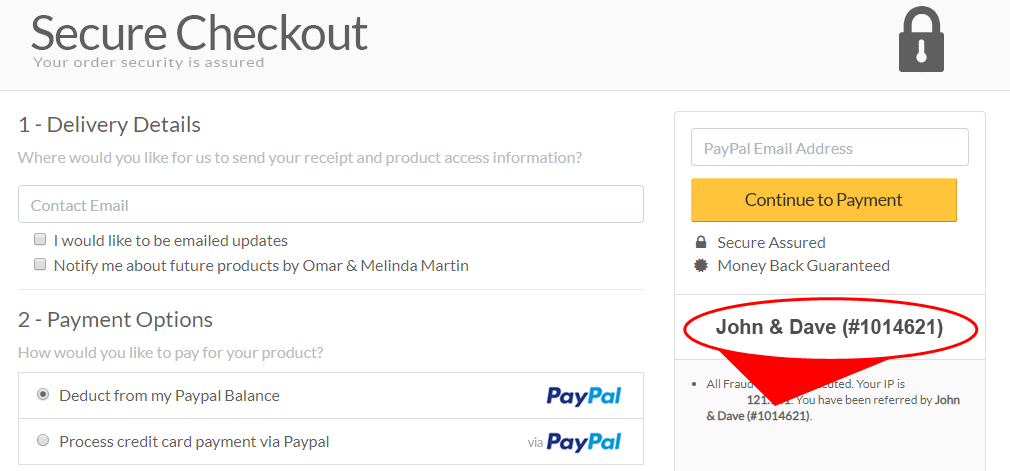Click the circled John & Dave affiliate heading
1010x471 pixels.
[829, 327]
